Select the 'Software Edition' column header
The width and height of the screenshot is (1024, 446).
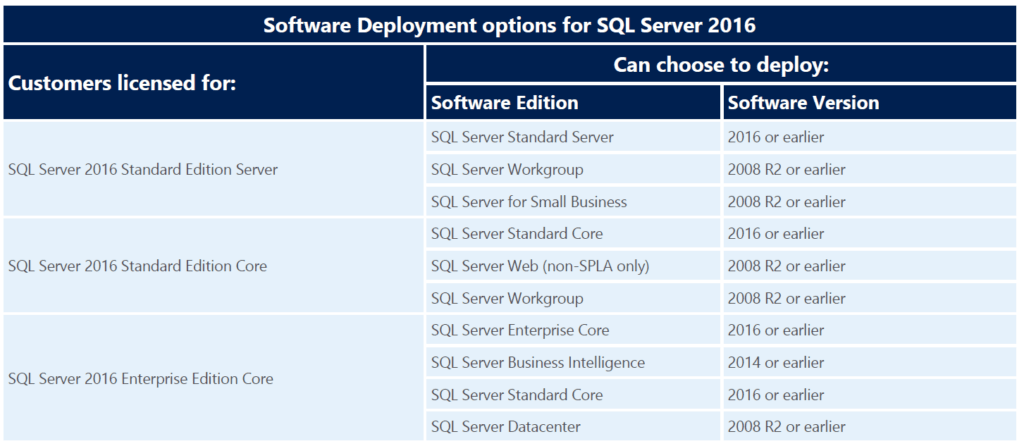pos(504,103)
